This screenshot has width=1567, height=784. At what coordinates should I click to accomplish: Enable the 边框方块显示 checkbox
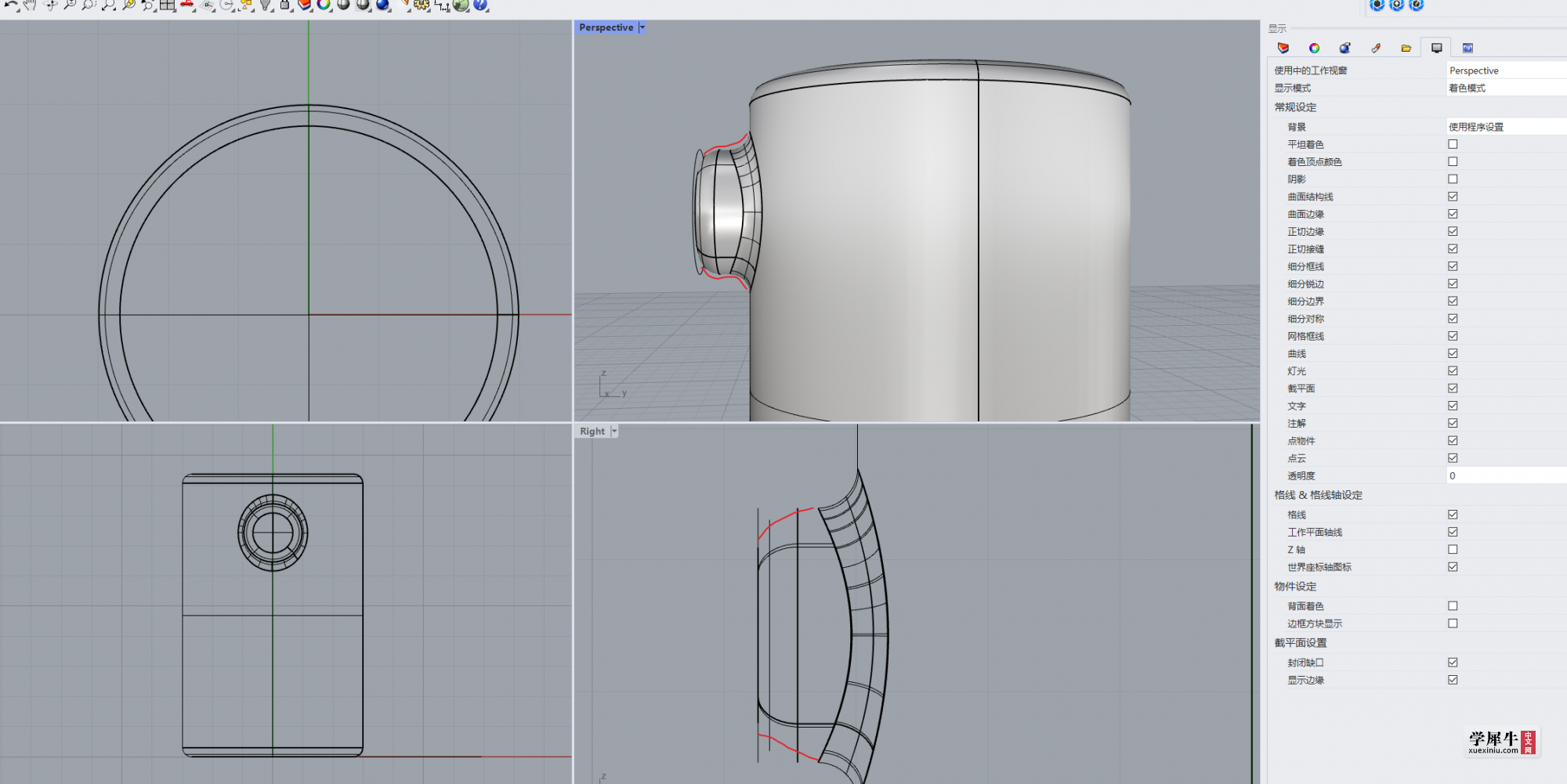tap(1453, 623)
